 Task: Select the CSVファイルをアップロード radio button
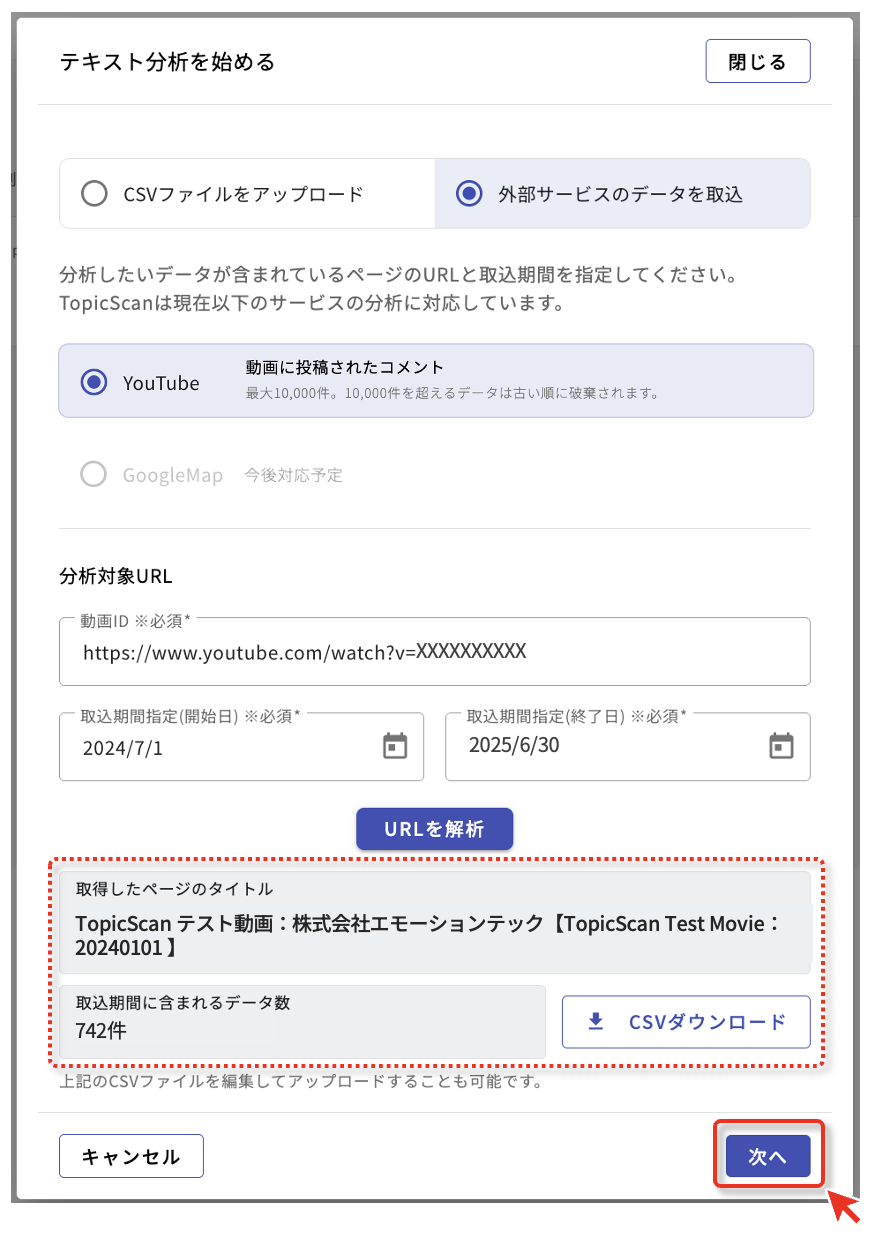tap(94, 194)
